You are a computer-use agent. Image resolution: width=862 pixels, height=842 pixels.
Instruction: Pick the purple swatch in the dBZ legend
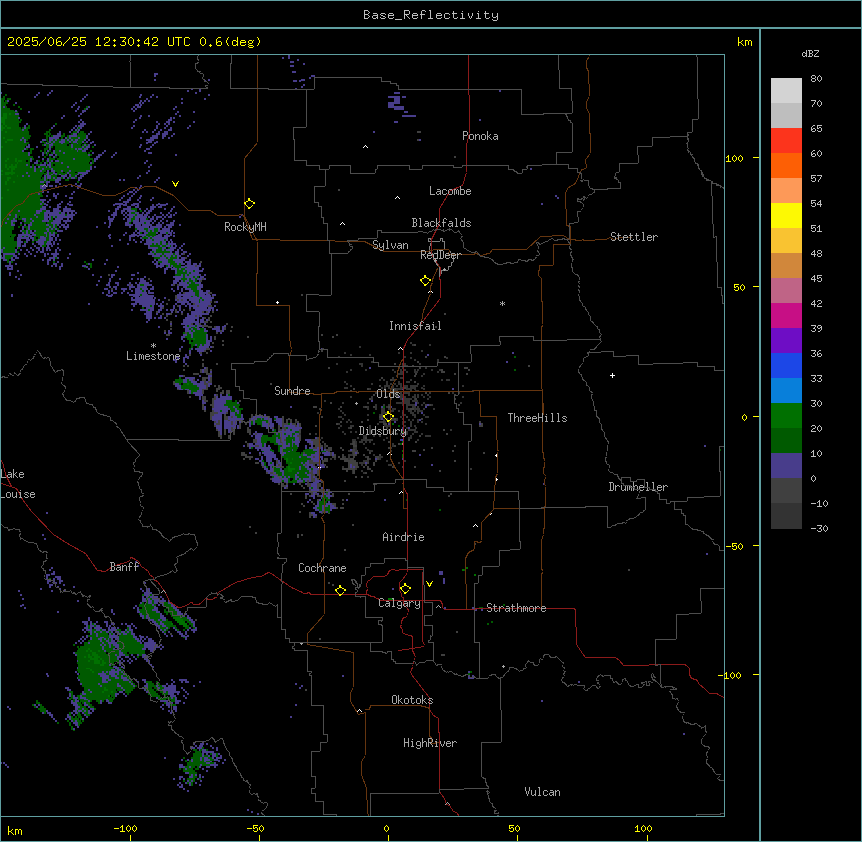[786, 341]
